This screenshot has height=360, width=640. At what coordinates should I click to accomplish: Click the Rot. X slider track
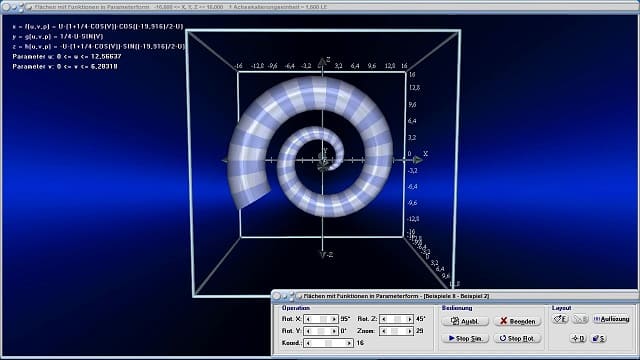tap(321, 319)
